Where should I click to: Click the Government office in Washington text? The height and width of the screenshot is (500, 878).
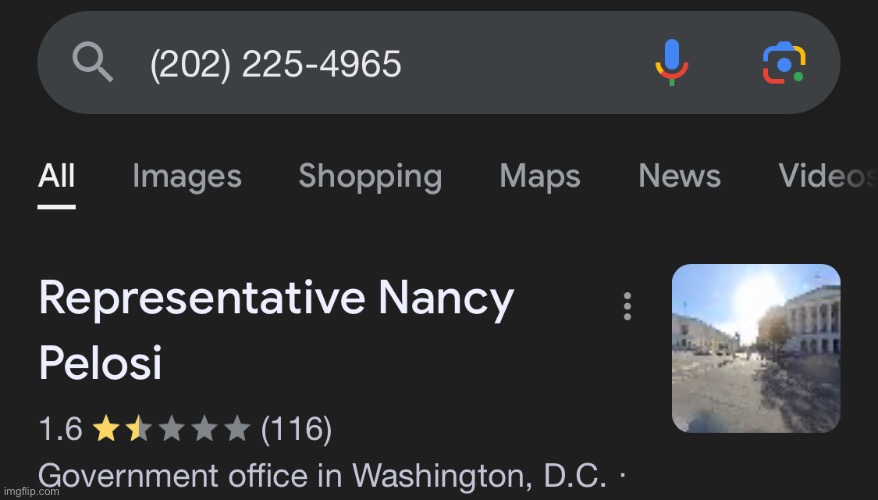pos(322,475)
